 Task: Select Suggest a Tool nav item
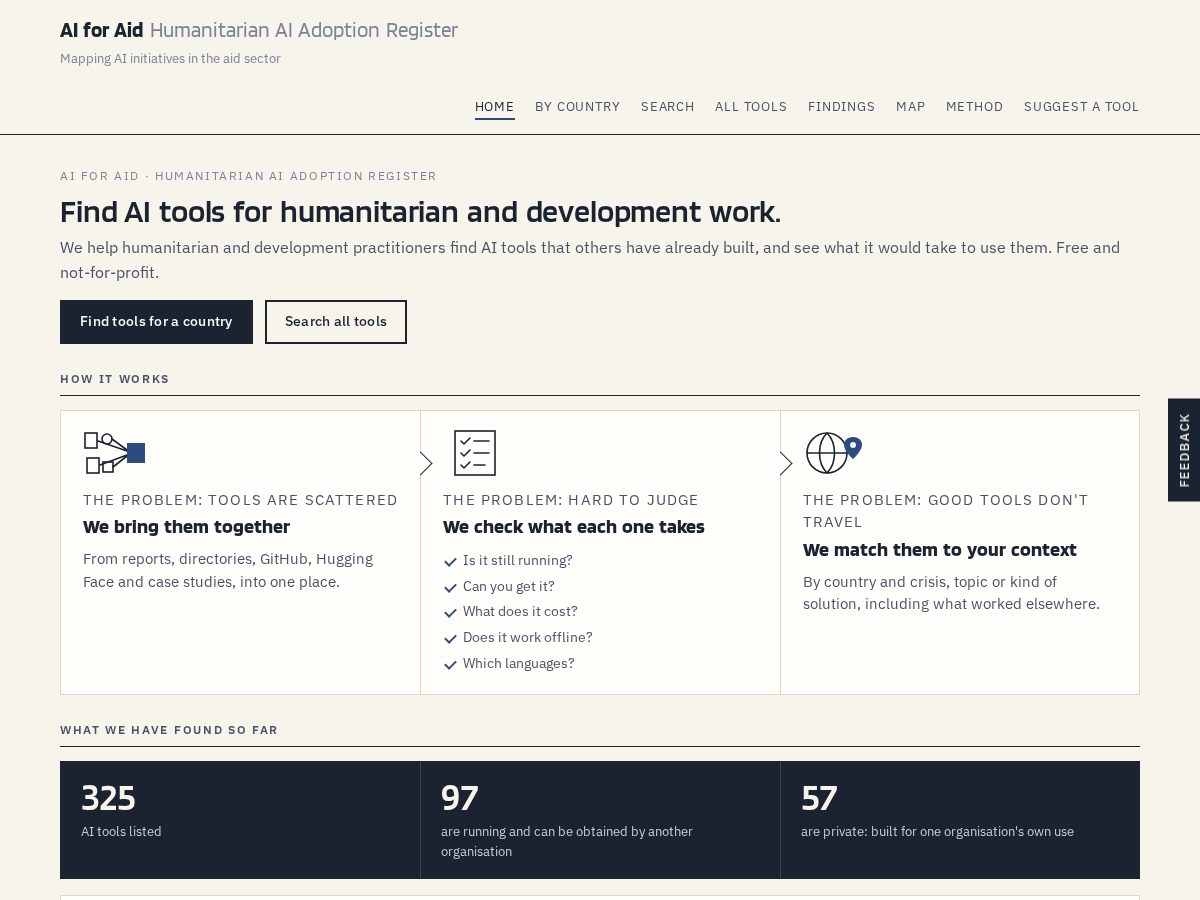[1081, 107]
